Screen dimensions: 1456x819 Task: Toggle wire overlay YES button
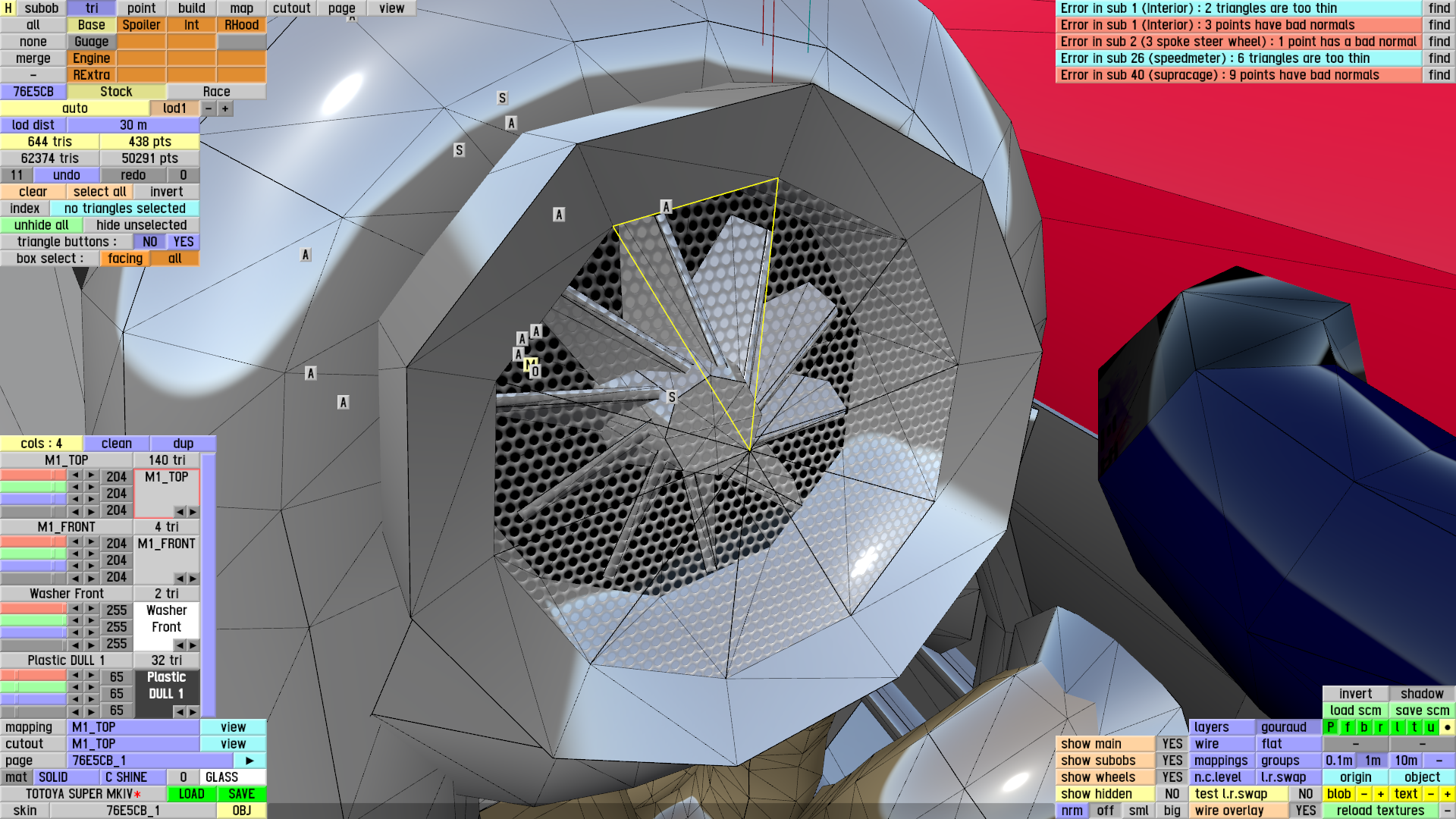coord(1306,811)
